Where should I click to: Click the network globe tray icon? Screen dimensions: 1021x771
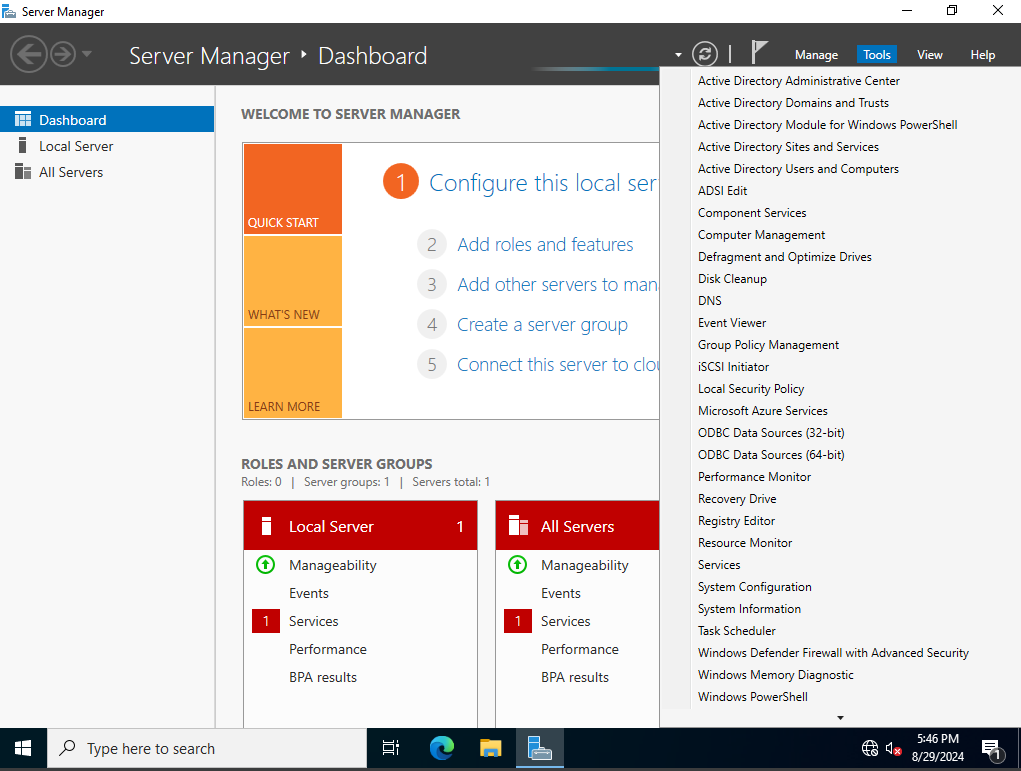pos(870,749)
